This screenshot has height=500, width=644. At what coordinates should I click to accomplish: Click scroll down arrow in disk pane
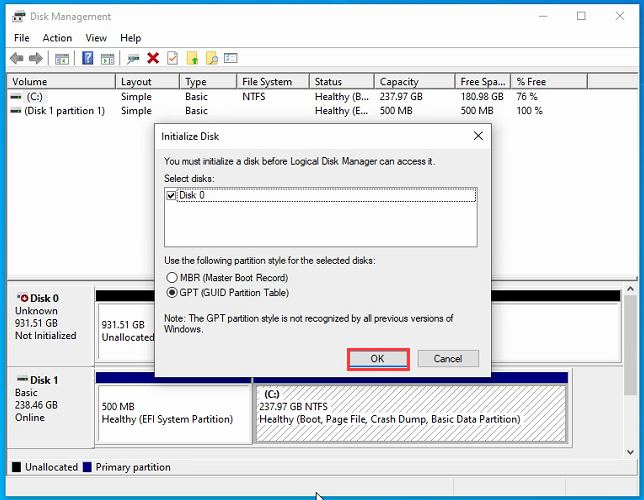click(x=630, y=452)
